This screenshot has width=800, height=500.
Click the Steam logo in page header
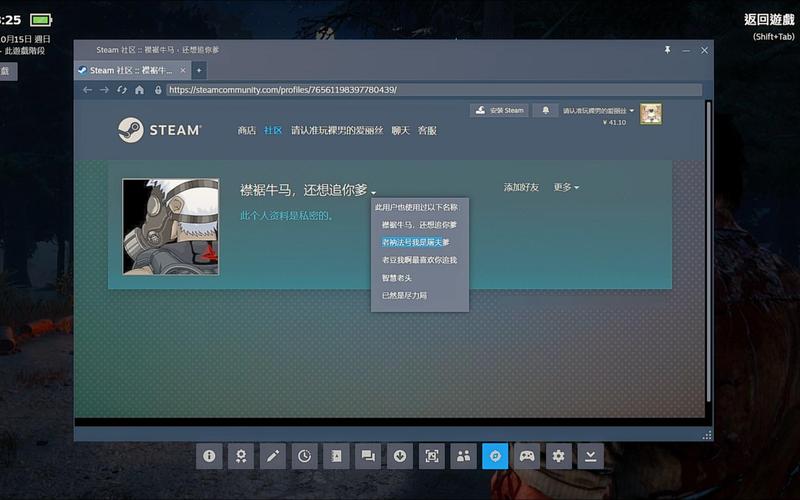click(159, 130)
